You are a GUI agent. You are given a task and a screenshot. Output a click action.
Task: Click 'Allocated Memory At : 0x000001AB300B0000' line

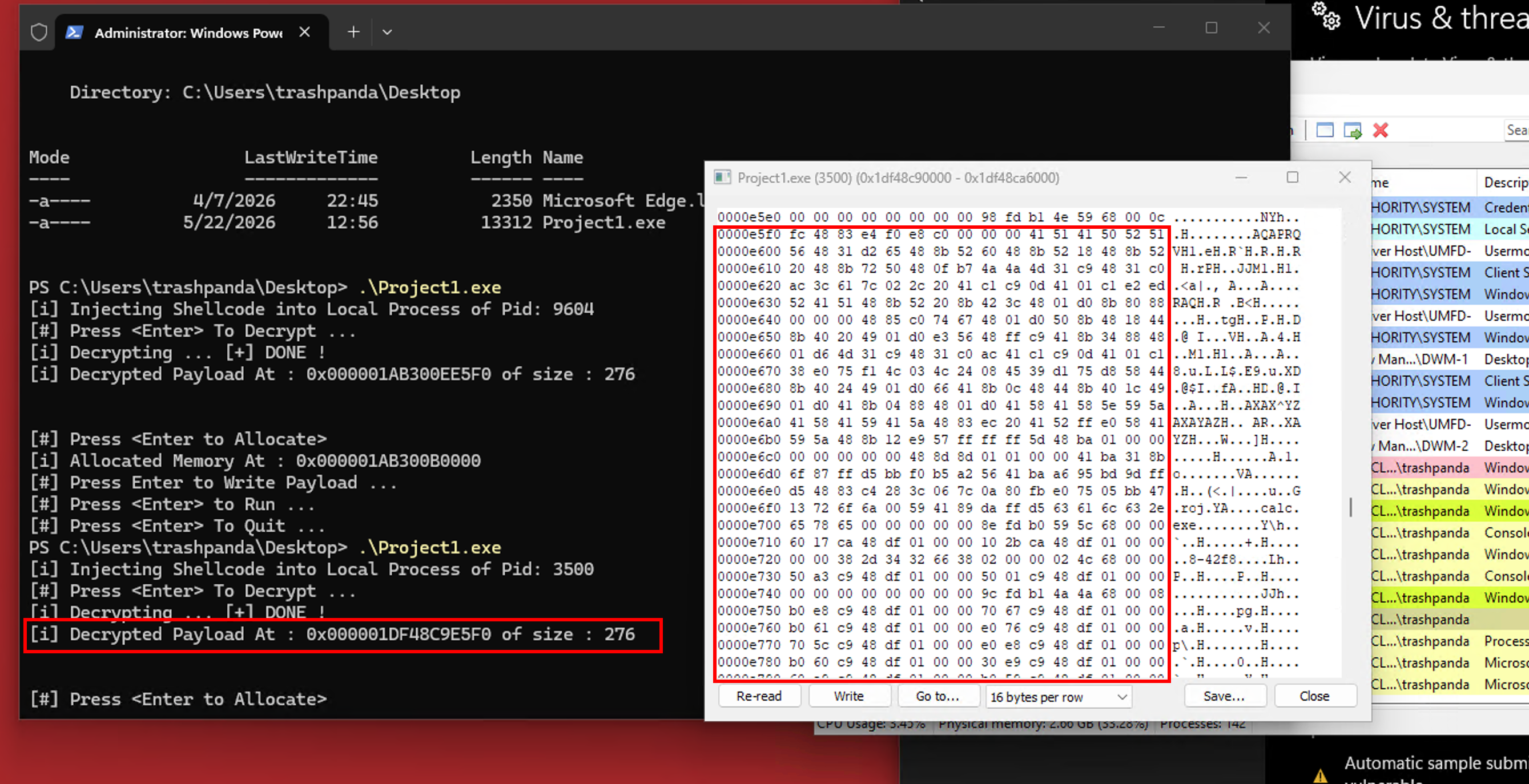pos(255,461)
